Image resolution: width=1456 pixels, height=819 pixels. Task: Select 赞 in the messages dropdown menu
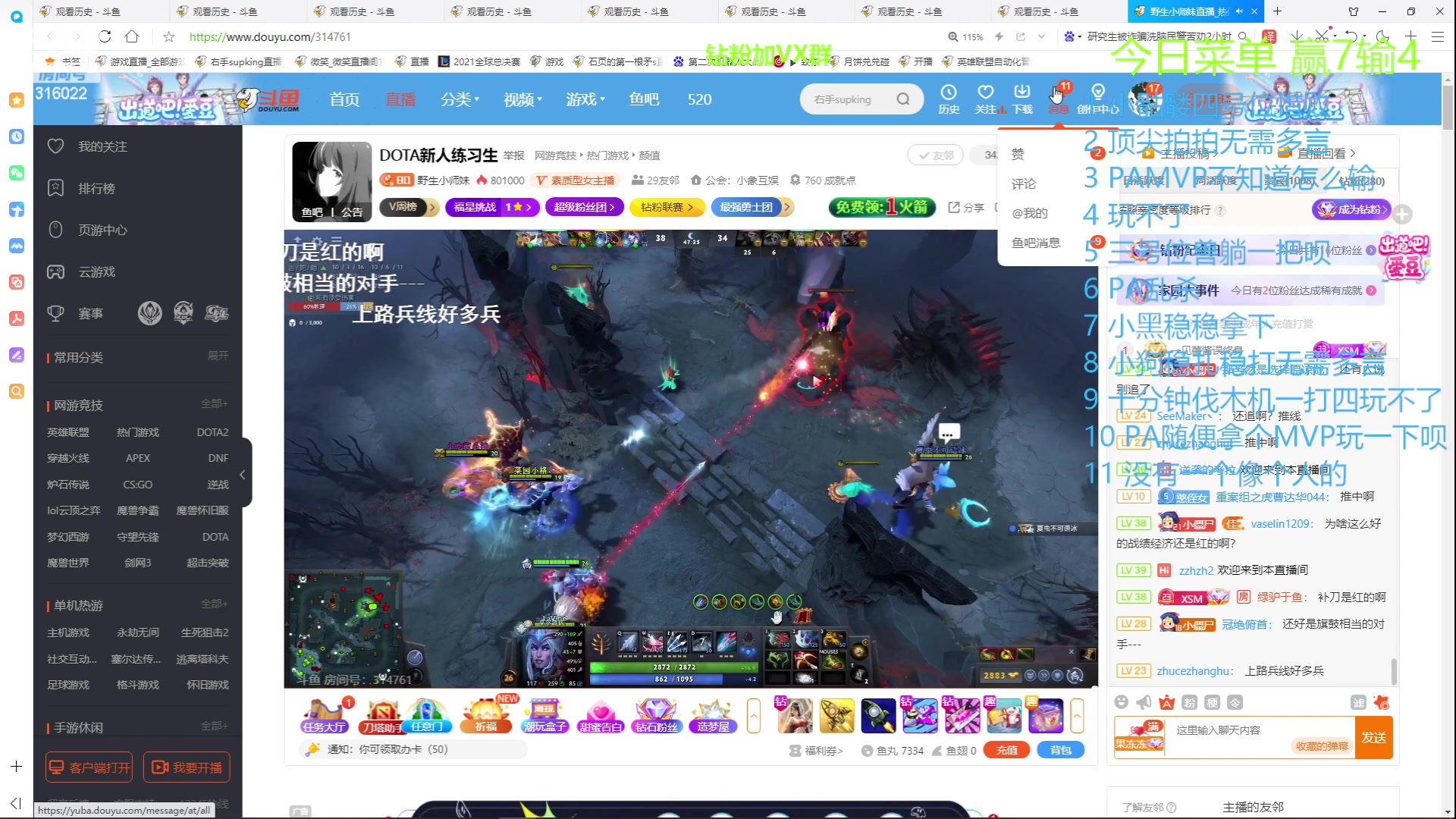(x=1018, y=154)
